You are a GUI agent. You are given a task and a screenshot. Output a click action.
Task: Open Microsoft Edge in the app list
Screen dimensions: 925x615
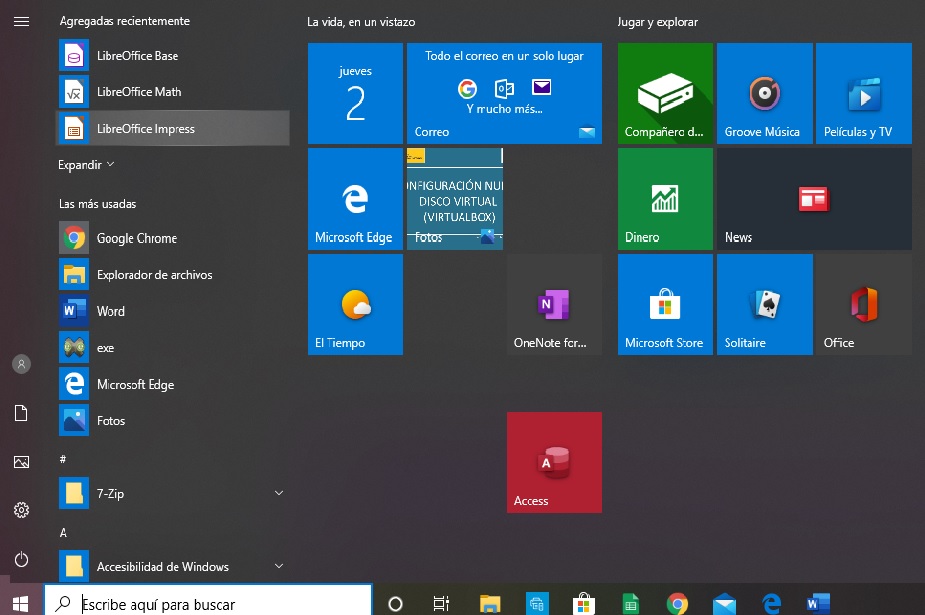pos(173,384)
